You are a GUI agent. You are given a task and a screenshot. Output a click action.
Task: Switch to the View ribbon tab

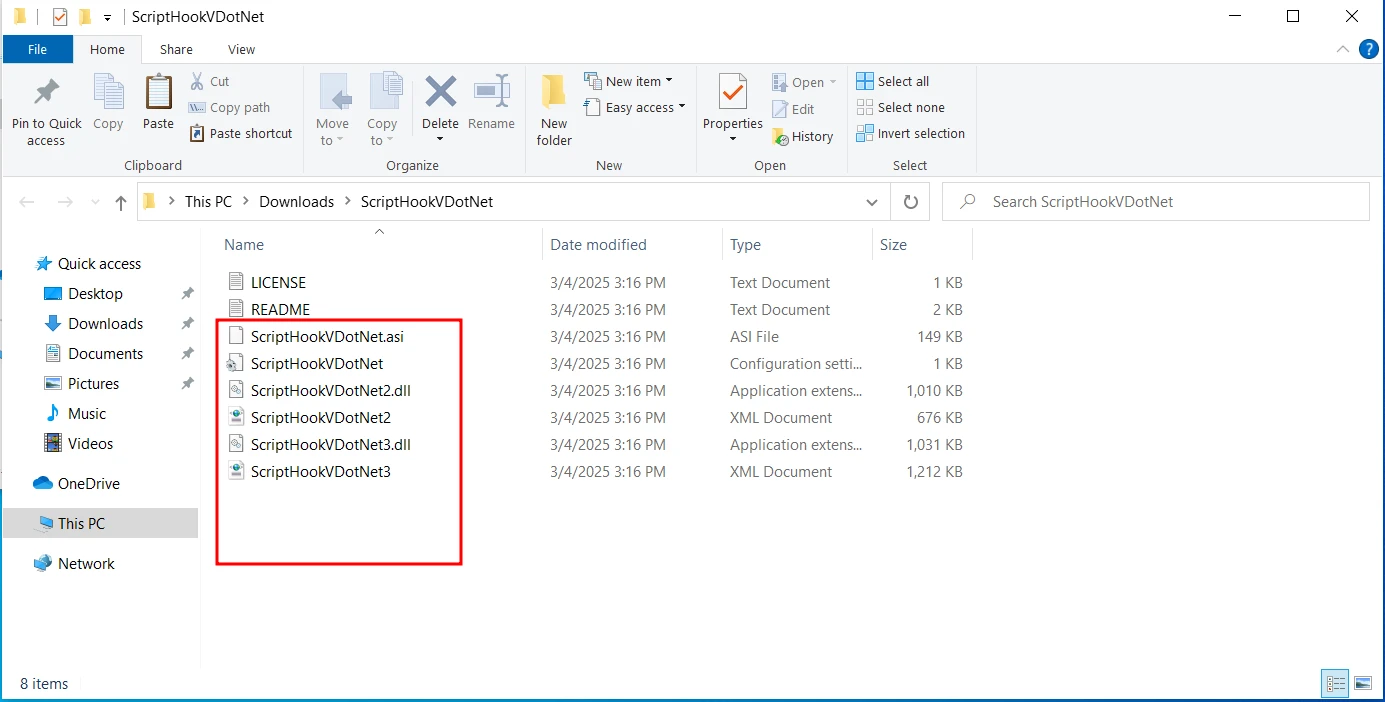coord(241,49)
